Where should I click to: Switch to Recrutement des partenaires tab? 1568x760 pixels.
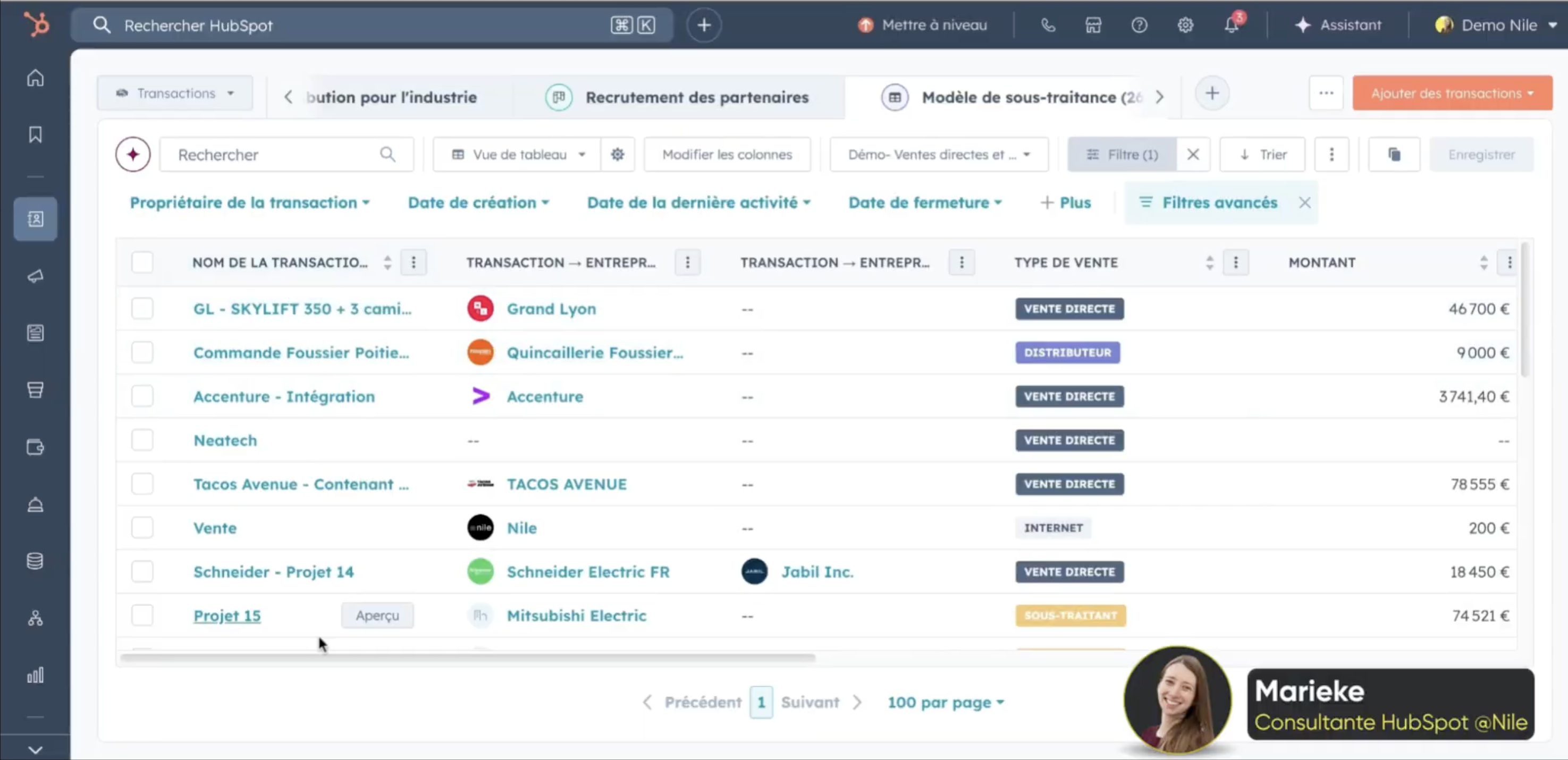pyautogui.click(x=696, y=97)
